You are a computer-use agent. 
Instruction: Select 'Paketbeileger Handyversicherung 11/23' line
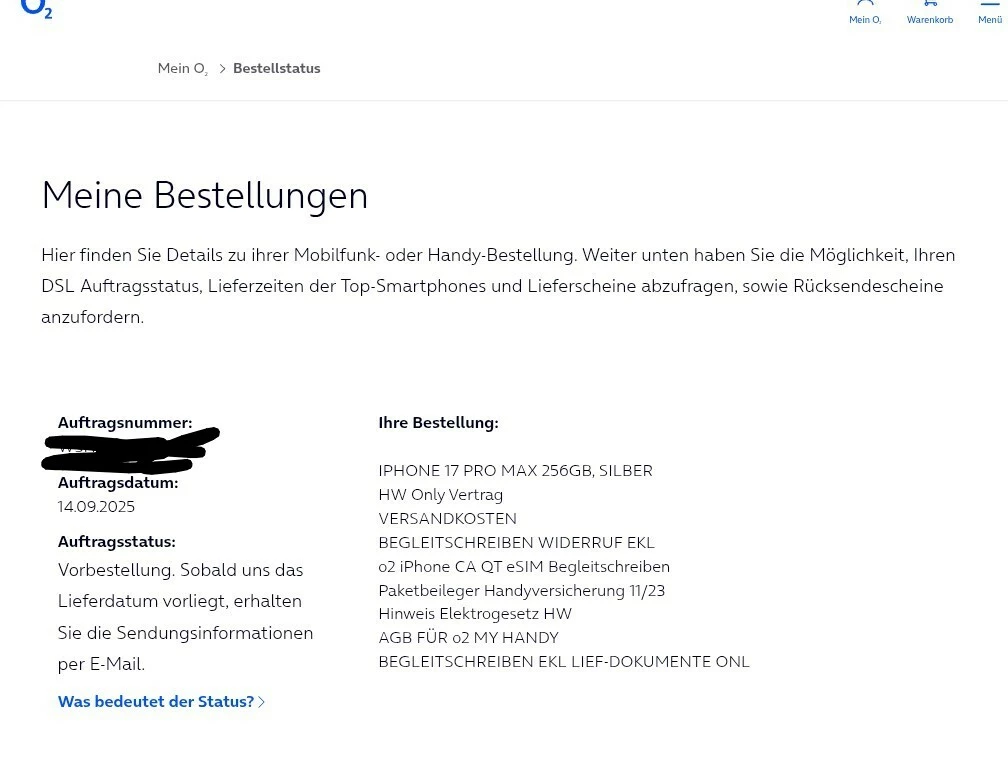click(x=522, y=590)
